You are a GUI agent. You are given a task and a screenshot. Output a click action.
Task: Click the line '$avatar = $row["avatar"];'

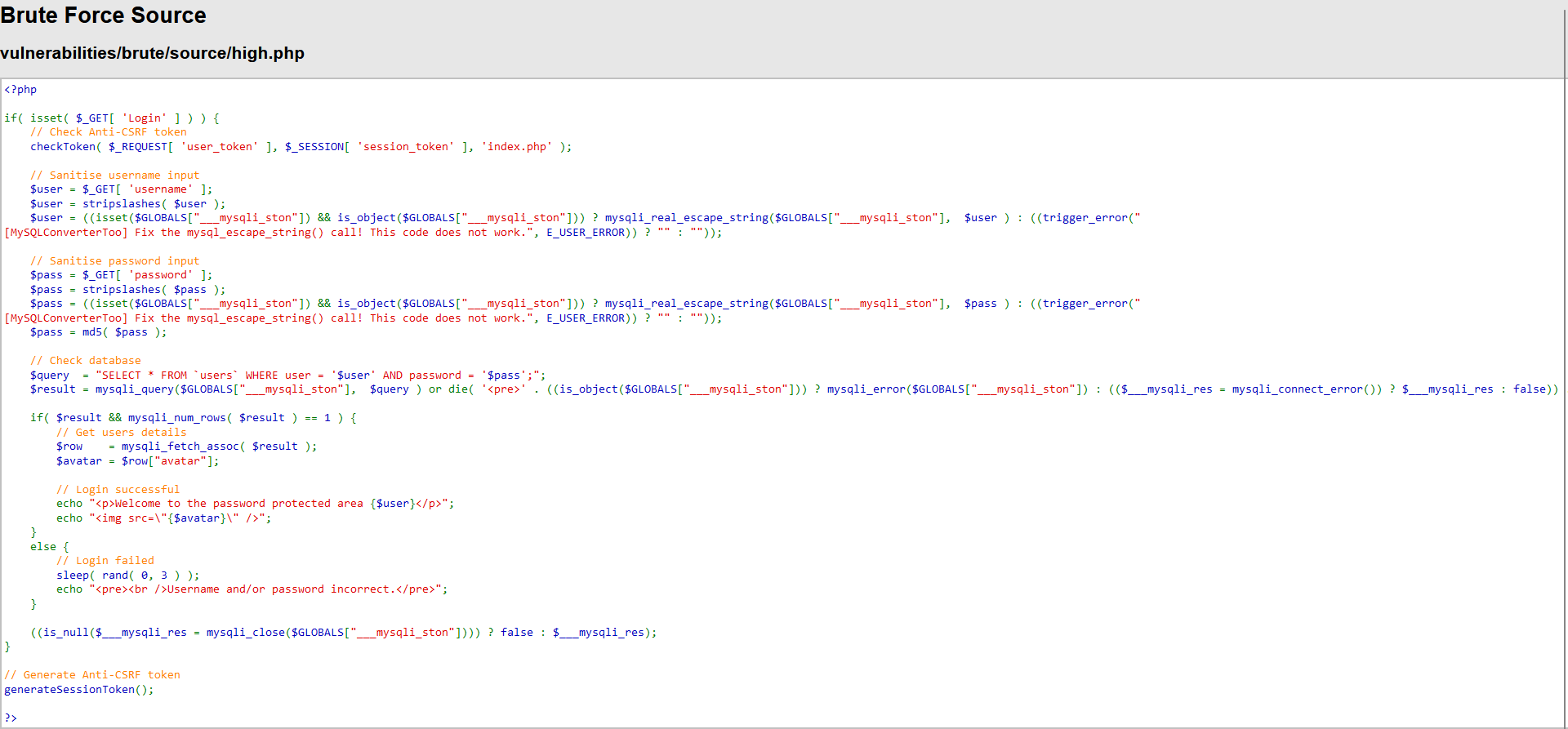(x=138, y=461)
